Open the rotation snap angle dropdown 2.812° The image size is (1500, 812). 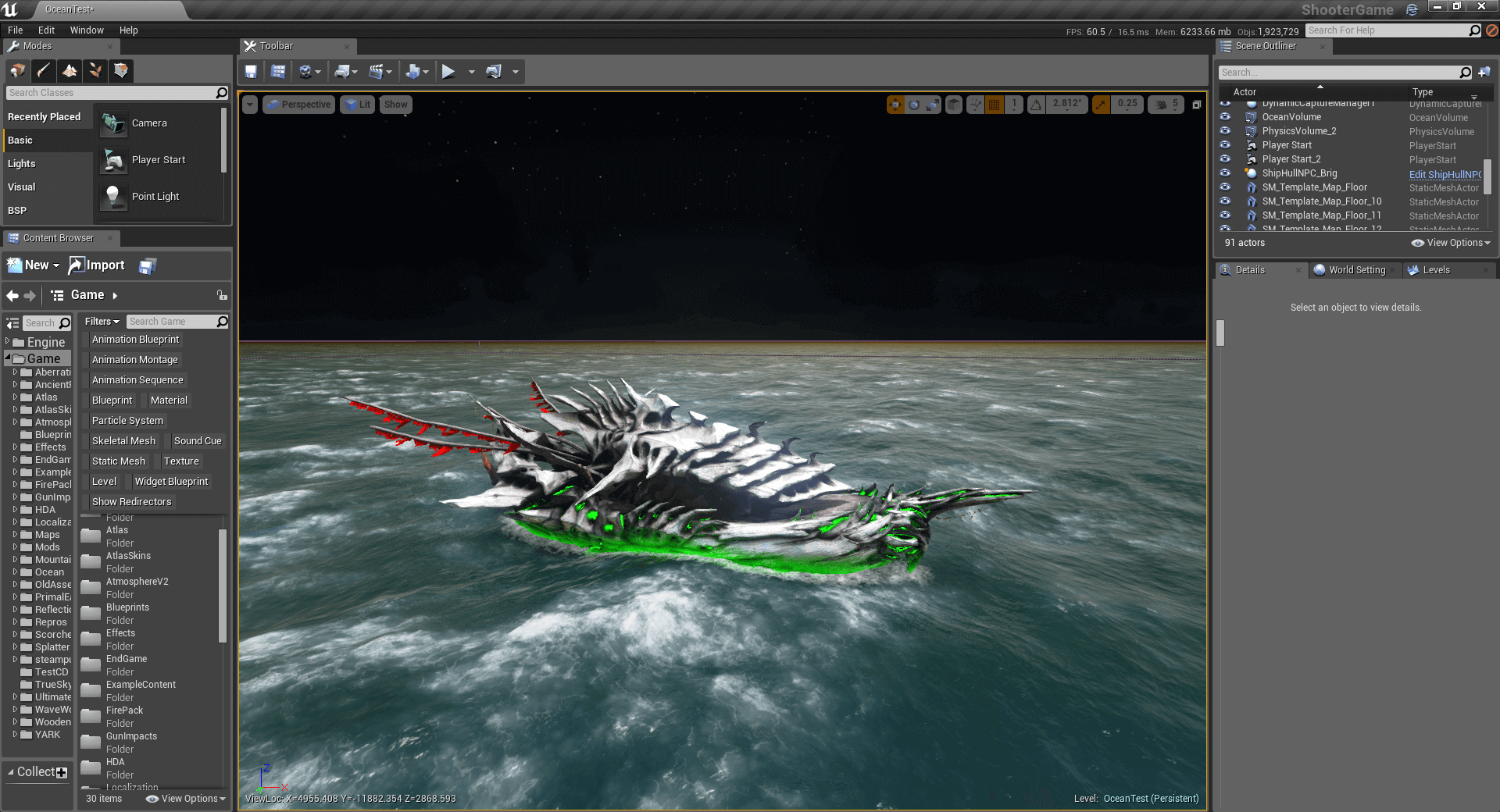tap(1066, 104)
